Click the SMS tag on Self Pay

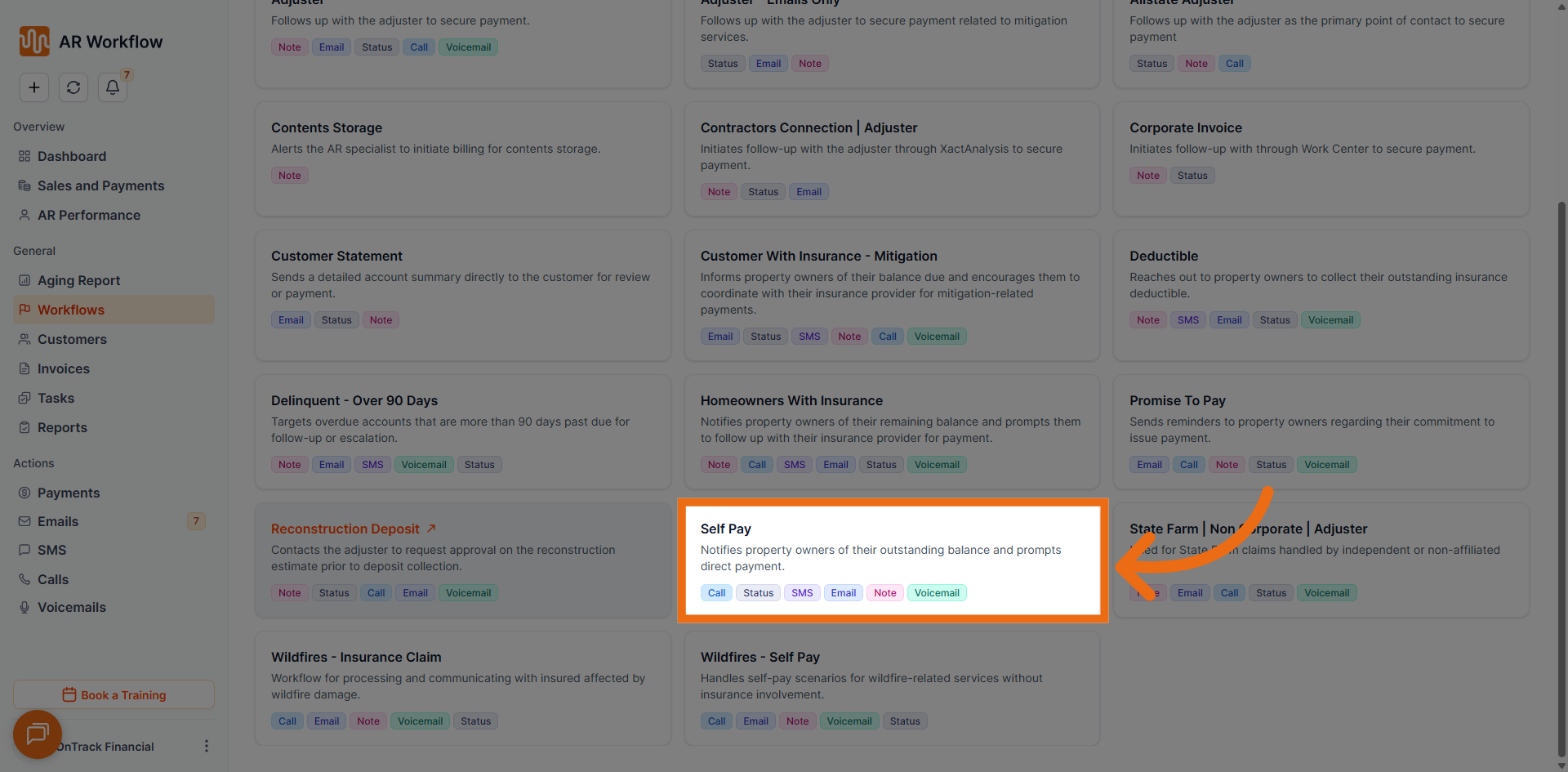pos(802,593)
